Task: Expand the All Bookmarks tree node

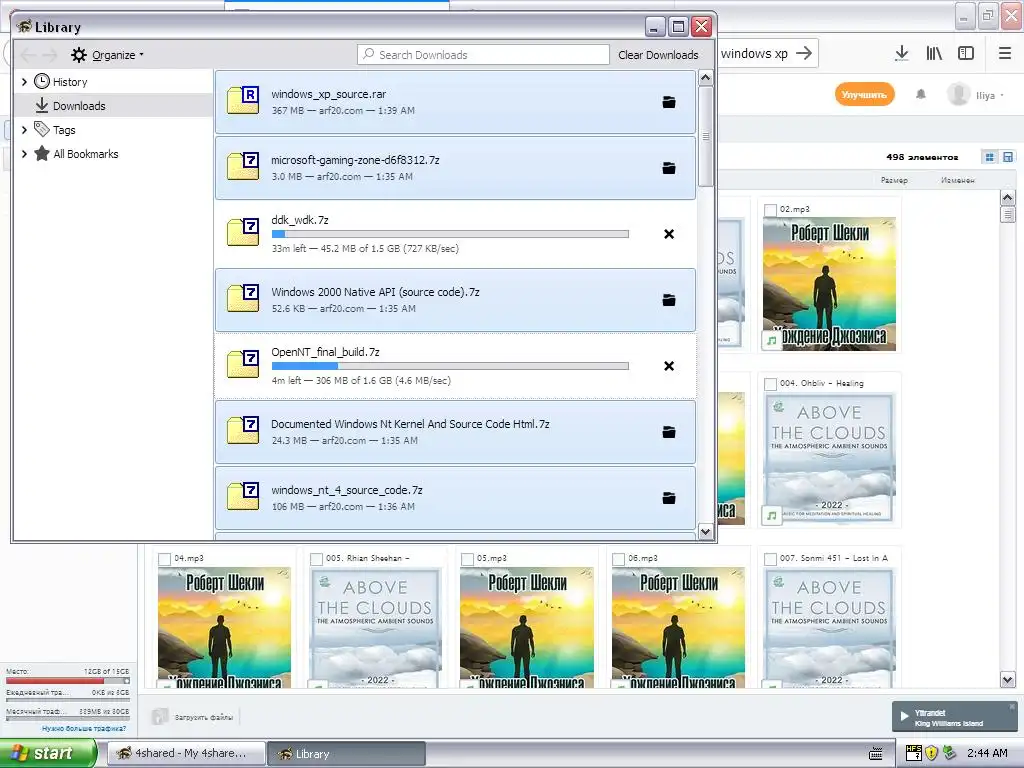Action: coord(24,154)
